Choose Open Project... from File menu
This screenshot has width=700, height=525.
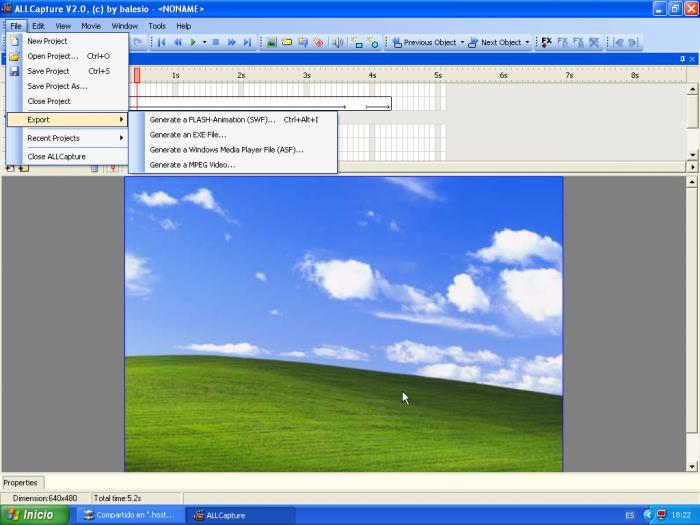point(67,56)
